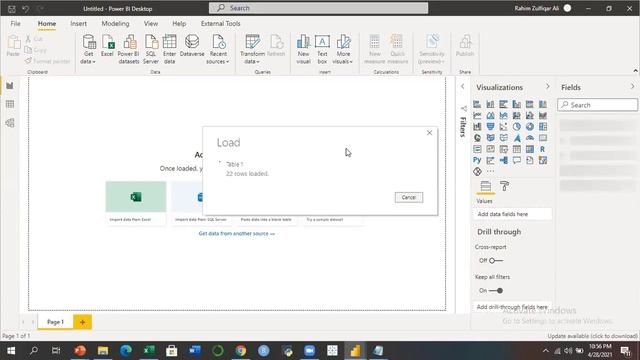
Task: Open the Dataverse connector
Action: pyautogui.click(x=192, y=46)
